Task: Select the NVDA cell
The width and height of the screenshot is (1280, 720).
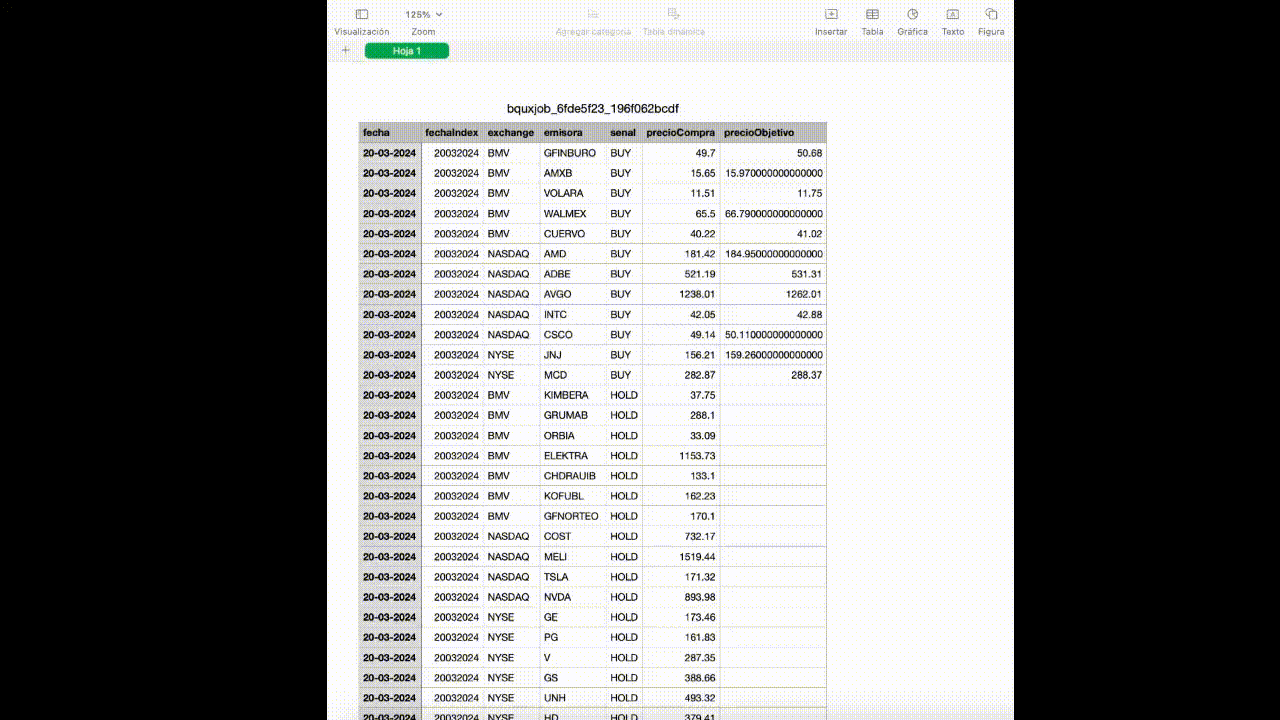Action: point(573,597)
